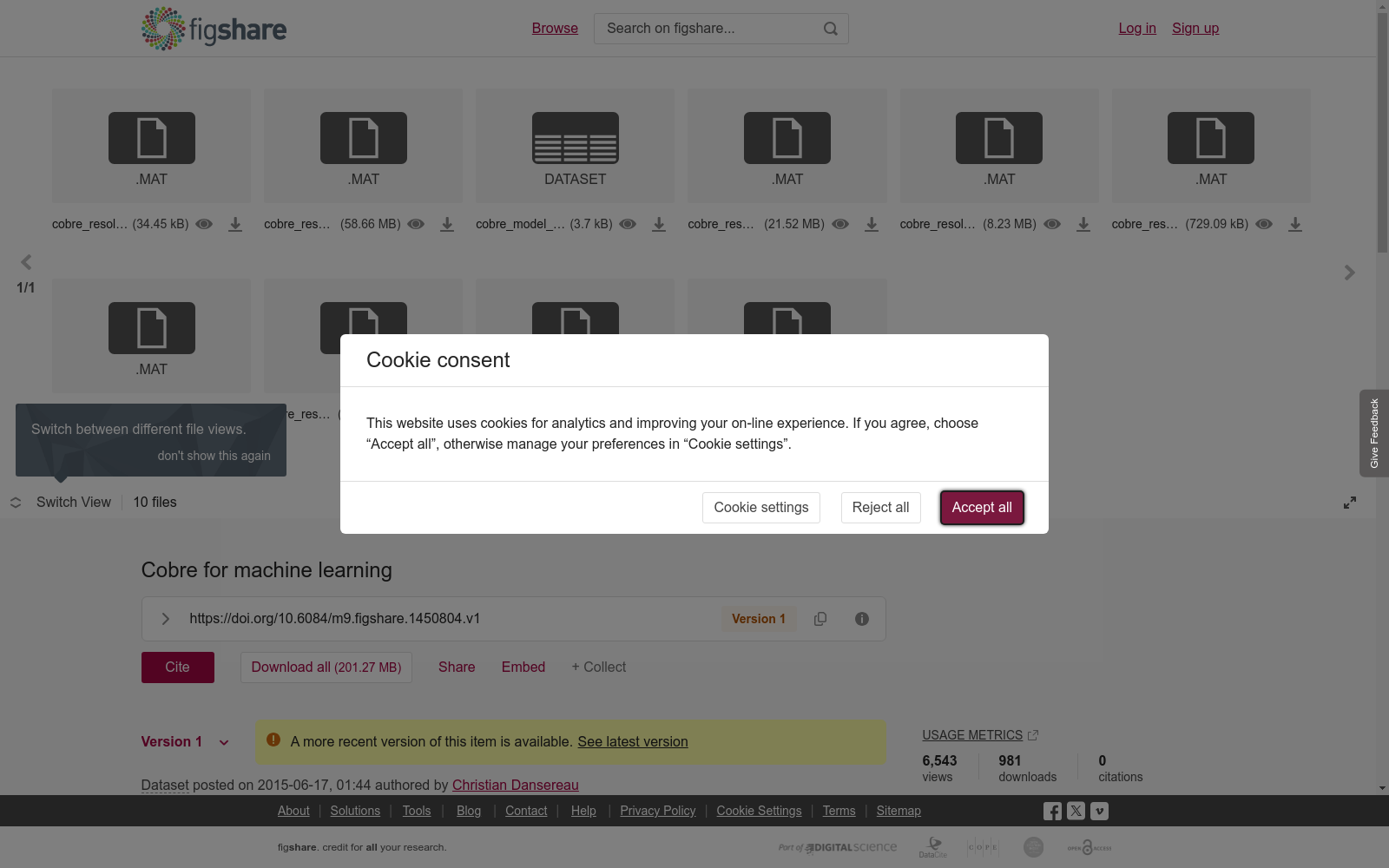Reject all cookies
The height and width of the screenshot is (868, 1389).
(880, 508)
